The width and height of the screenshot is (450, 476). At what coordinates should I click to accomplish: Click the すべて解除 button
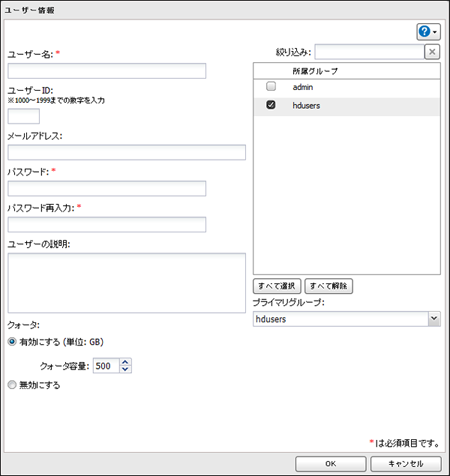pyautogui.click(x=329, y=286)
